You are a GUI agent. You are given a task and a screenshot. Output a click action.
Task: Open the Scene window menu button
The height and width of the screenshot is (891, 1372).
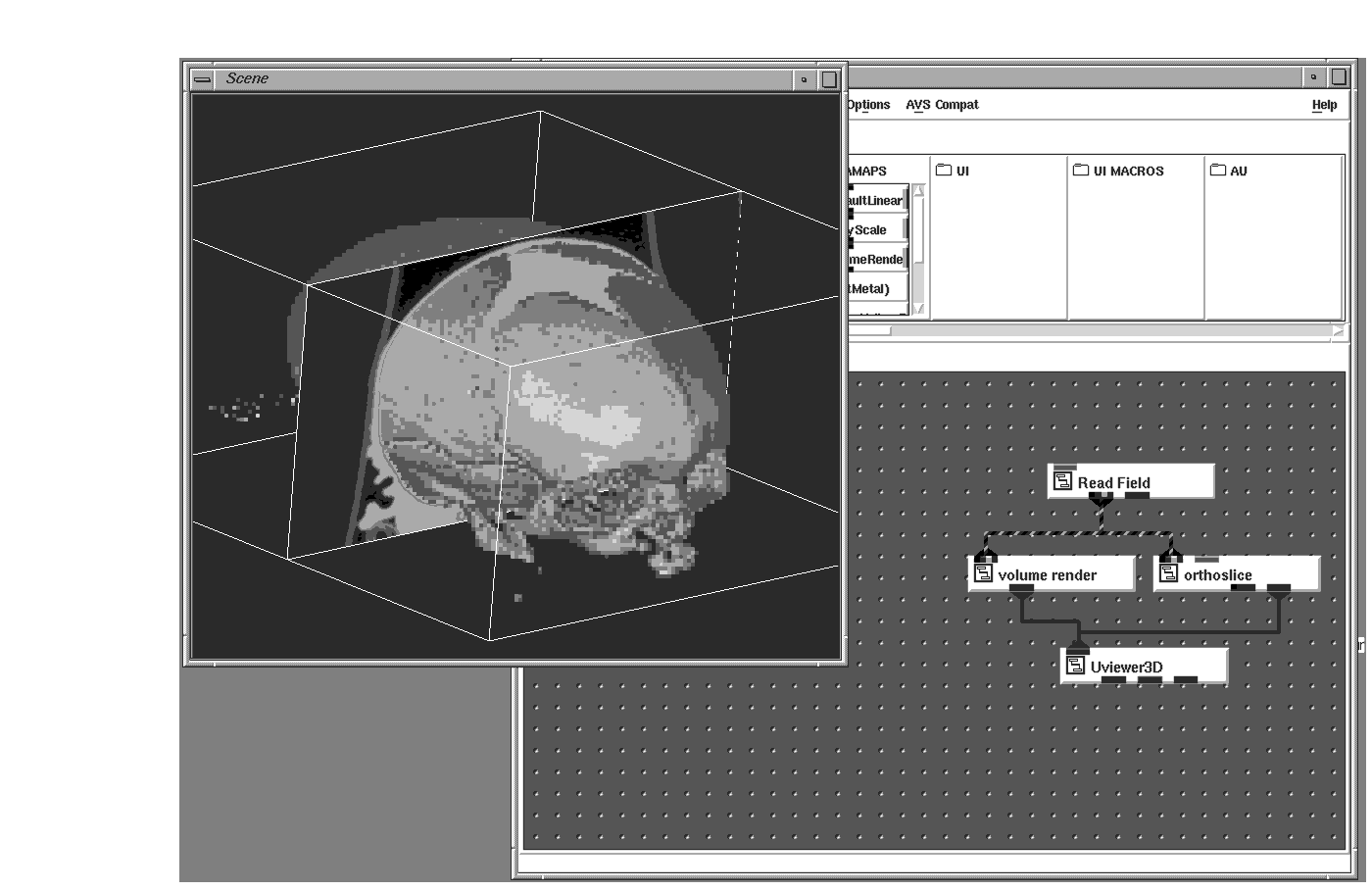click(x=202, y=79)
